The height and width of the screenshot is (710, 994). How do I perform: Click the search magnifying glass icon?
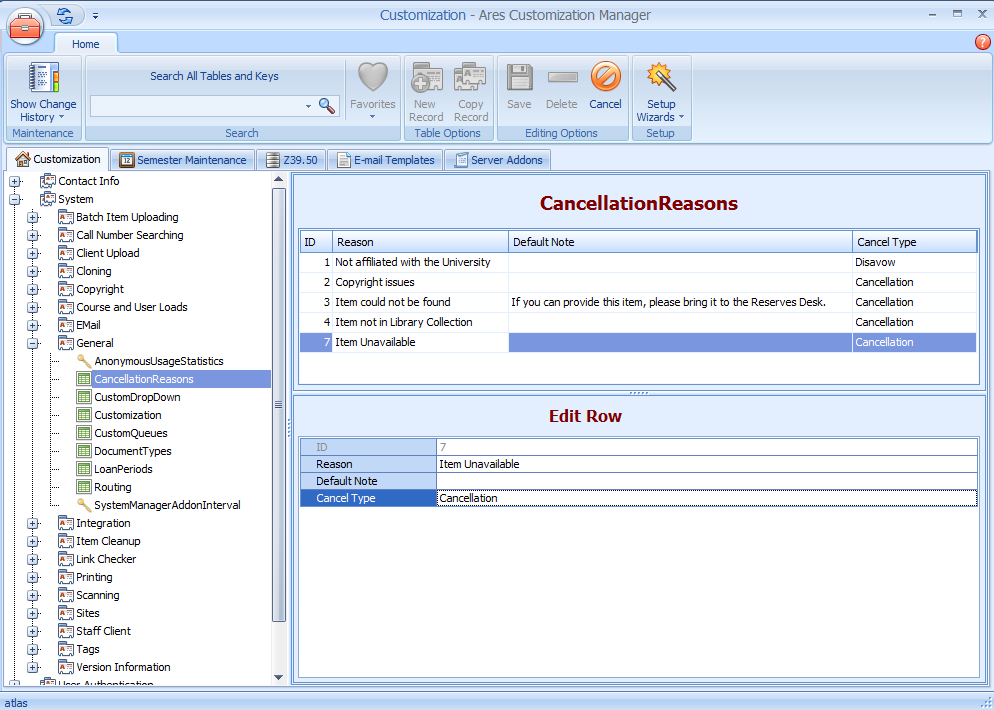tap(327, 105)
